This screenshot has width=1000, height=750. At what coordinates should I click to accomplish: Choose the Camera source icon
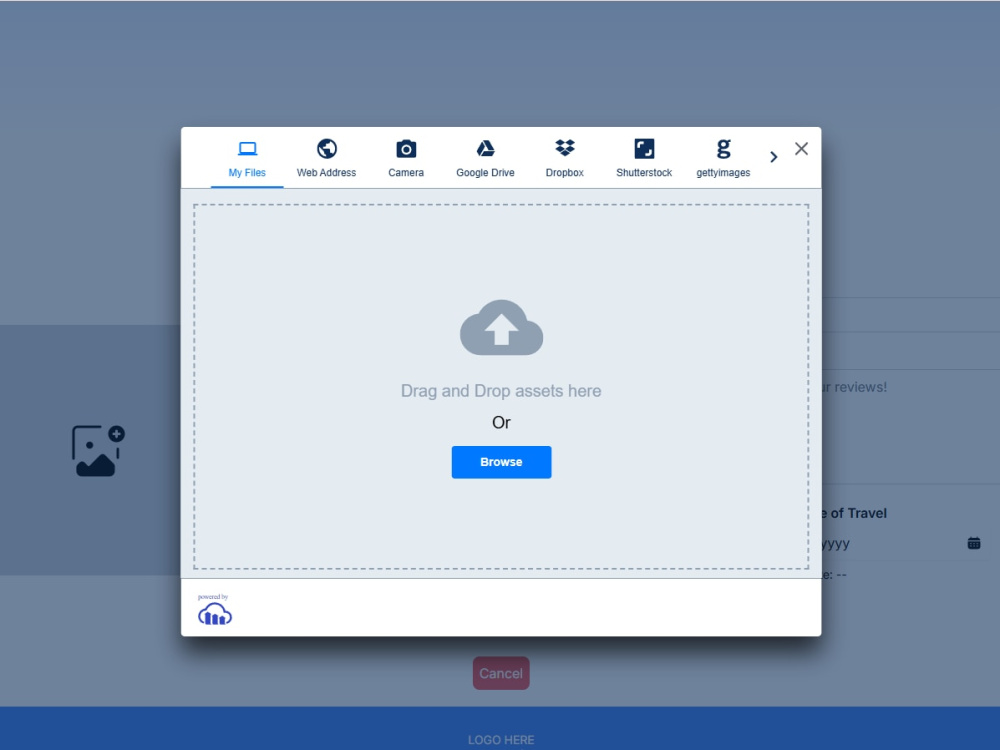[x=406, y=149]
